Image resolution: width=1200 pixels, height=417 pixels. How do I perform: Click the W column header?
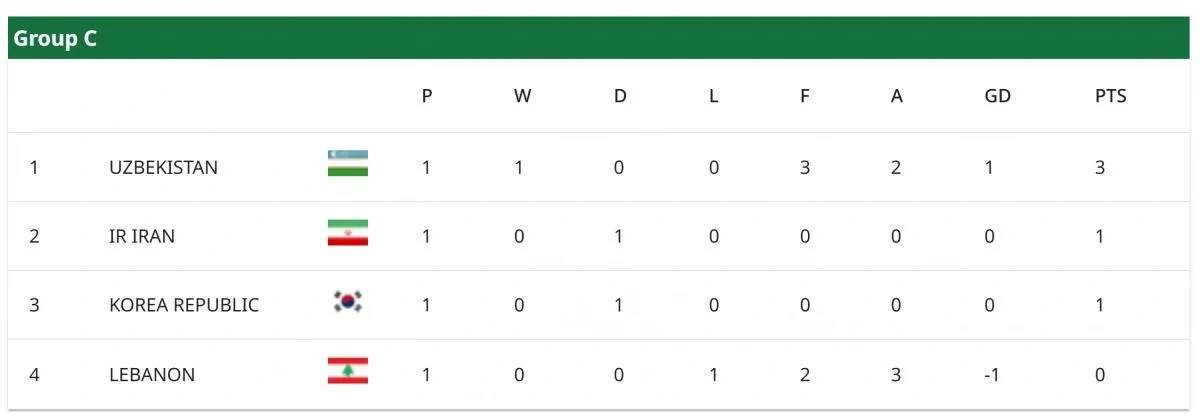522,97
